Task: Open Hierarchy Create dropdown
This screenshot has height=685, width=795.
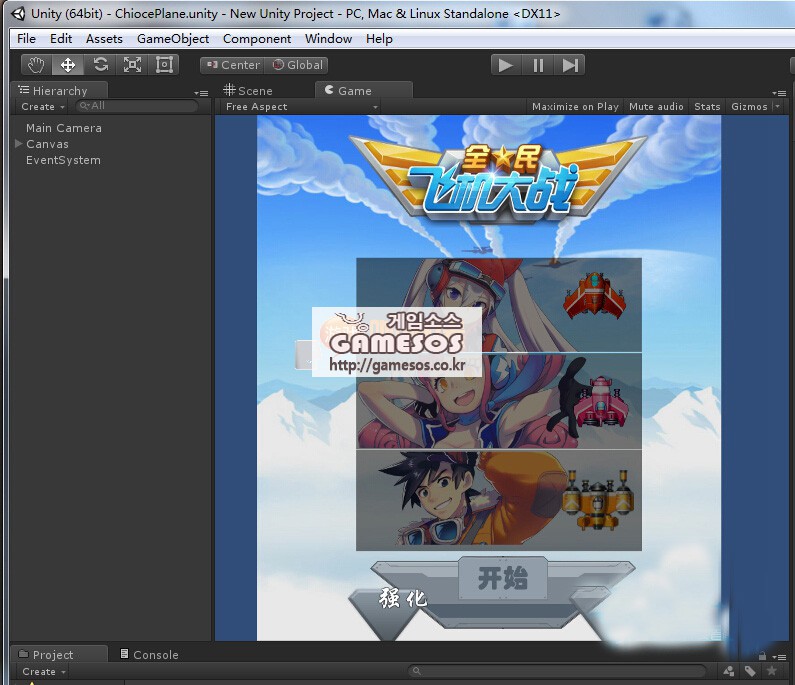Action: click(x=43, y=106)
